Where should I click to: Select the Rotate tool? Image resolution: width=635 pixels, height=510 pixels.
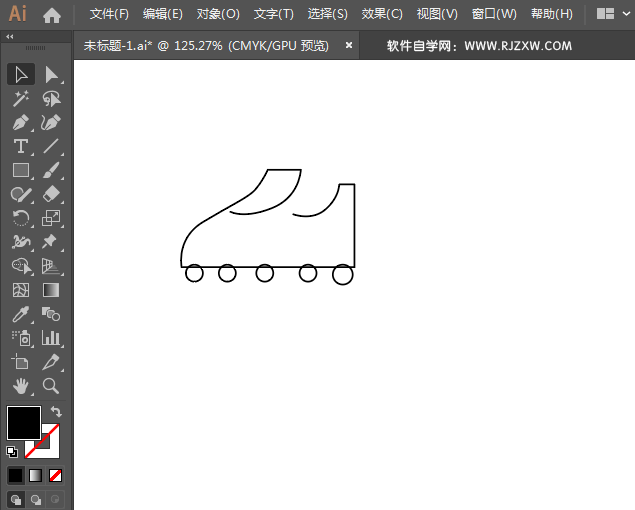[x=21, y=218]
